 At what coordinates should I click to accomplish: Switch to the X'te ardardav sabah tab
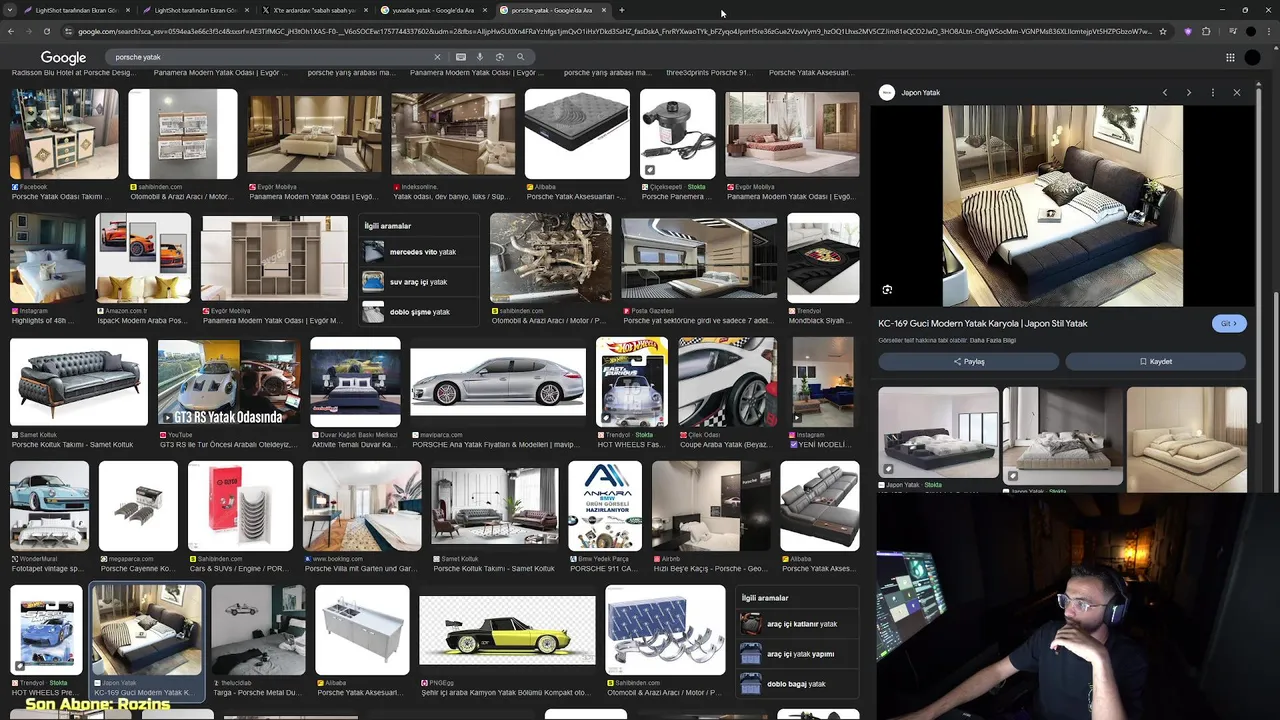click(314, 10)
